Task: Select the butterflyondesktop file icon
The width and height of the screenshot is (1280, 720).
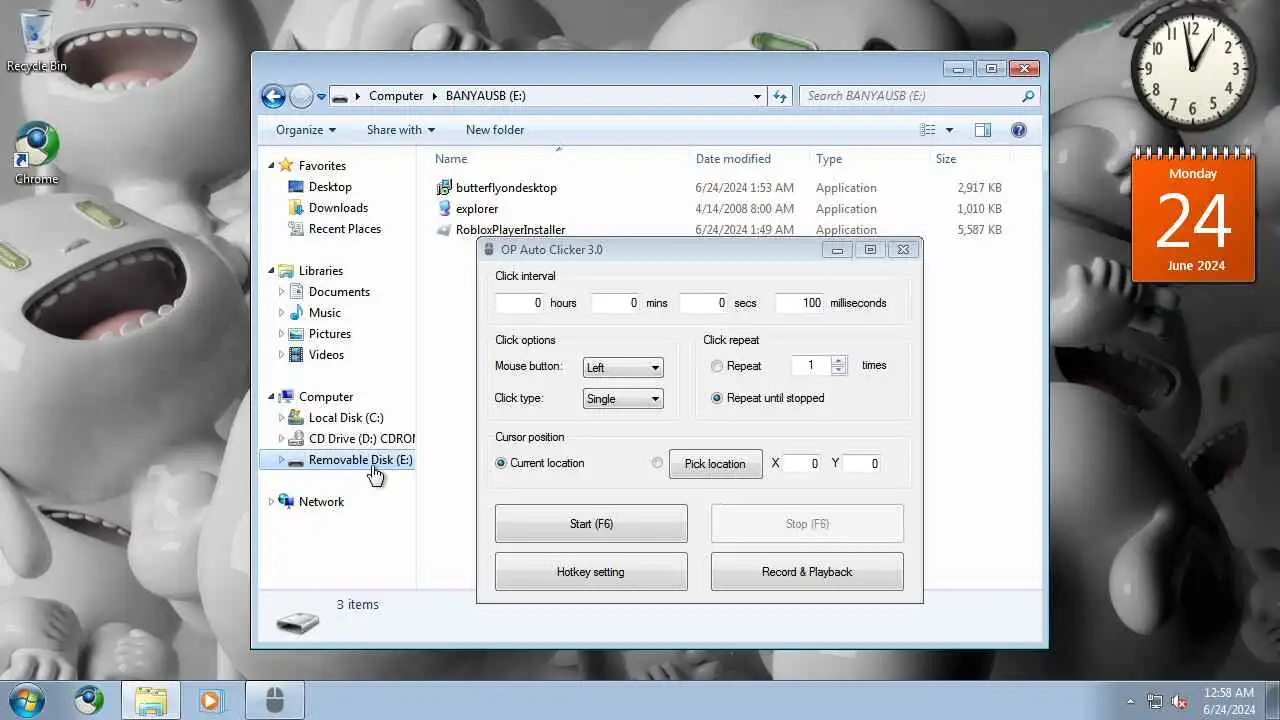Action: pos(445,187)
